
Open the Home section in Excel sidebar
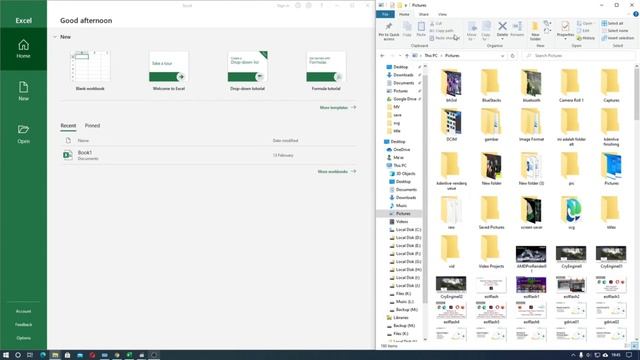tap(23, 49)
